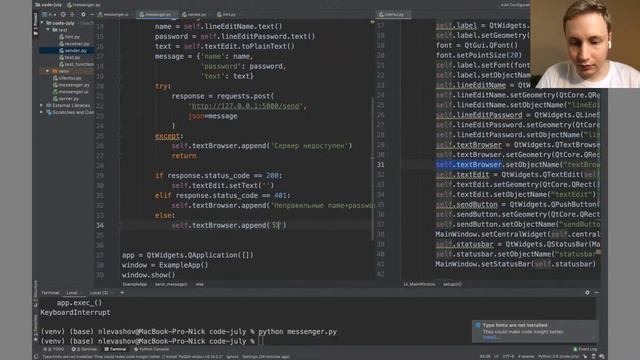The height and width of the screenshot is (360, 640).
Task: Open terminal panel settings gear
Action: pyautogui.click(x=587, y=293)
